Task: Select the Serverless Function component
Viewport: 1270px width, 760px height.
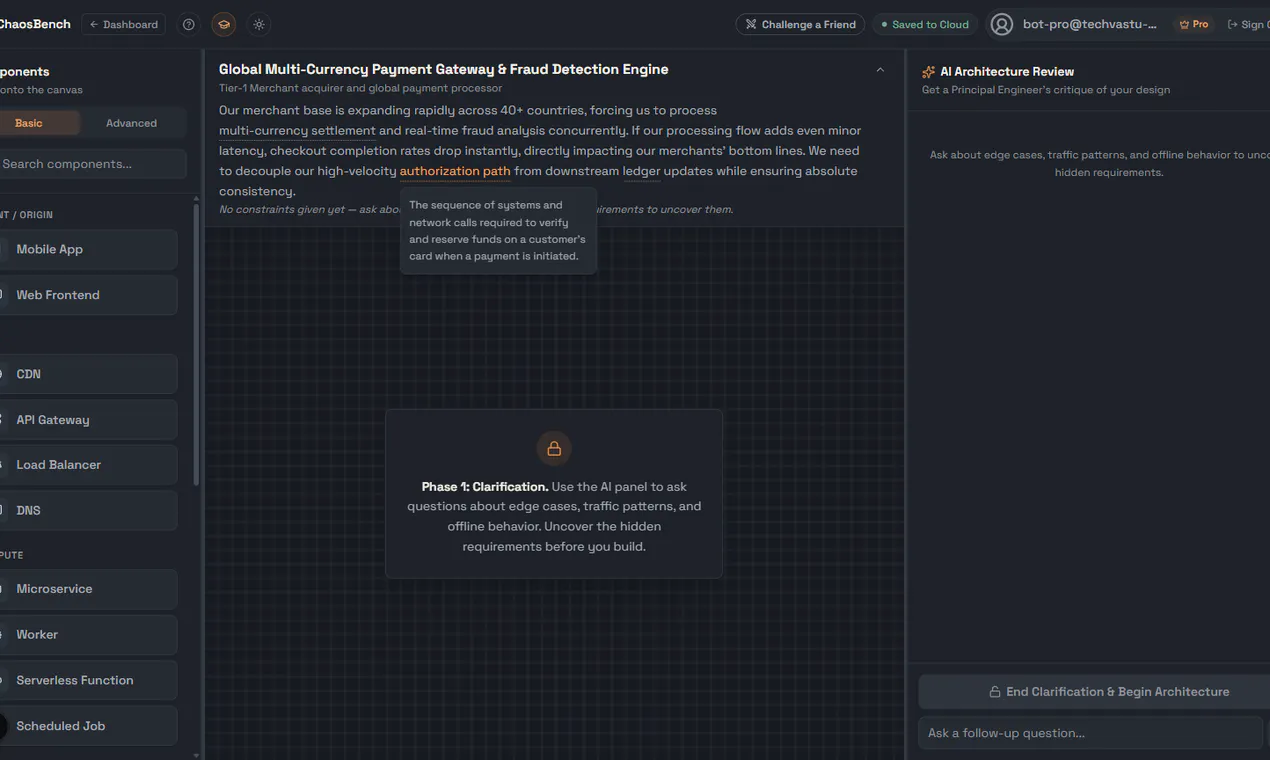Action: (x=88, y=680)
